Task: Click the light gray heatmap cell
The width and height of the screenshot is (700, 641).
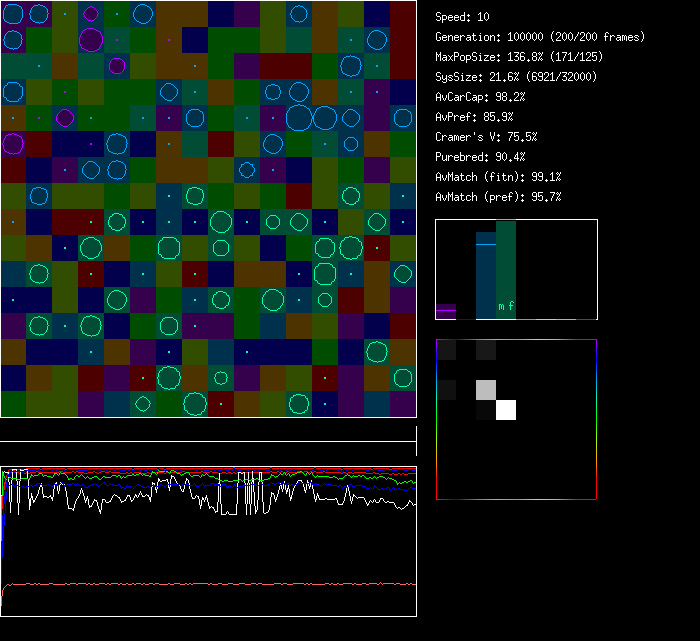Action: (x=486, y=390)
